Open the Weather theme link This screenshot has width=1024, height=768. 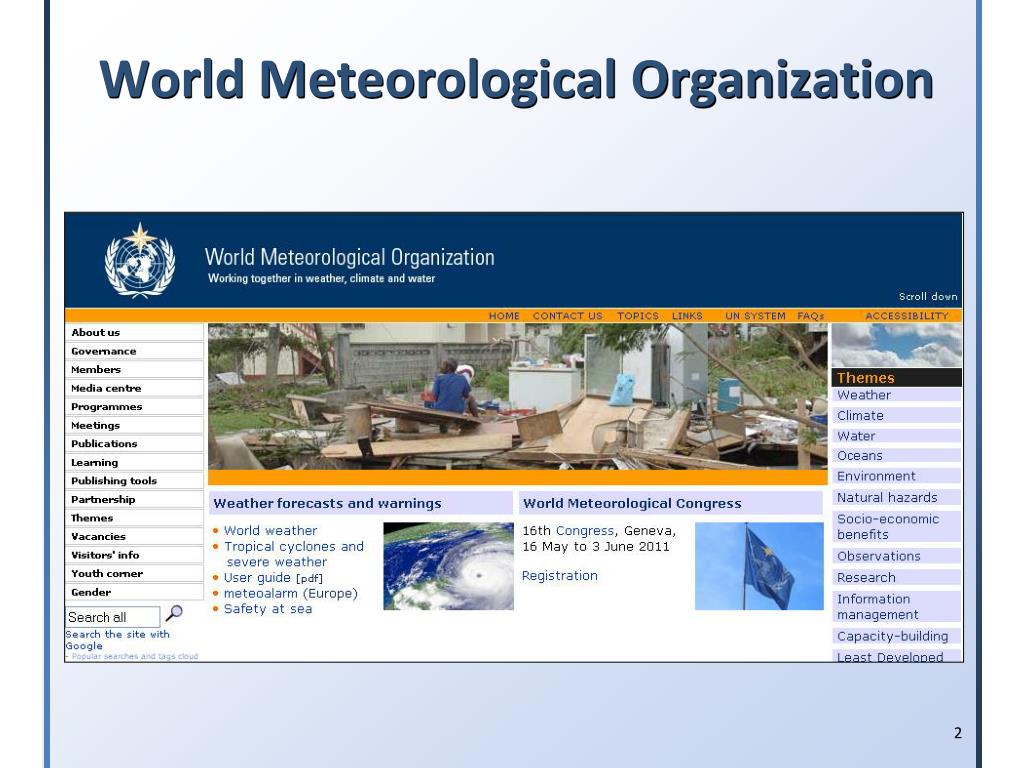(896, 395)
